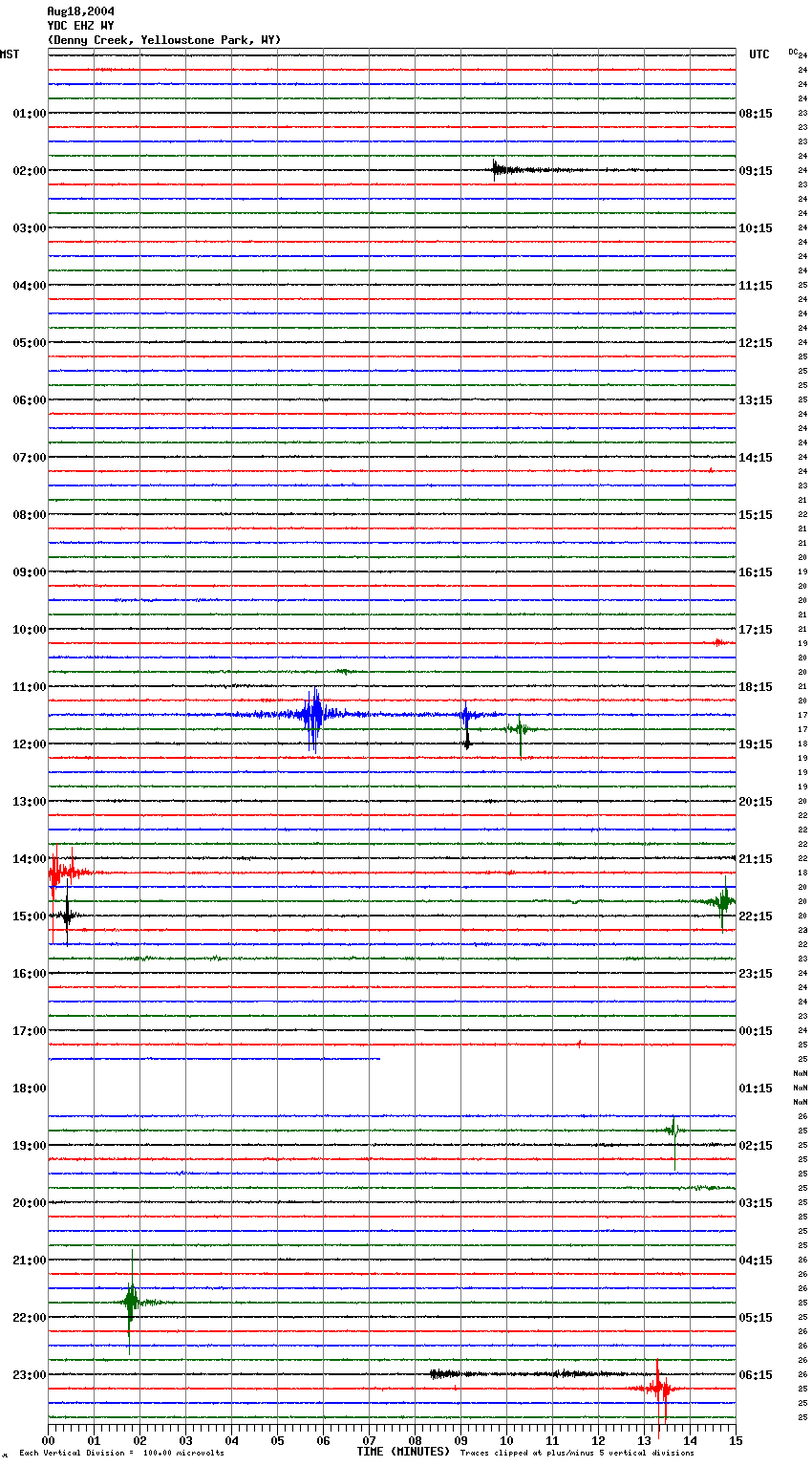Viewport: 812px width, 1466px height.
Task: Click the green seismic event below the 21:00 trace
Action: 131,1302
